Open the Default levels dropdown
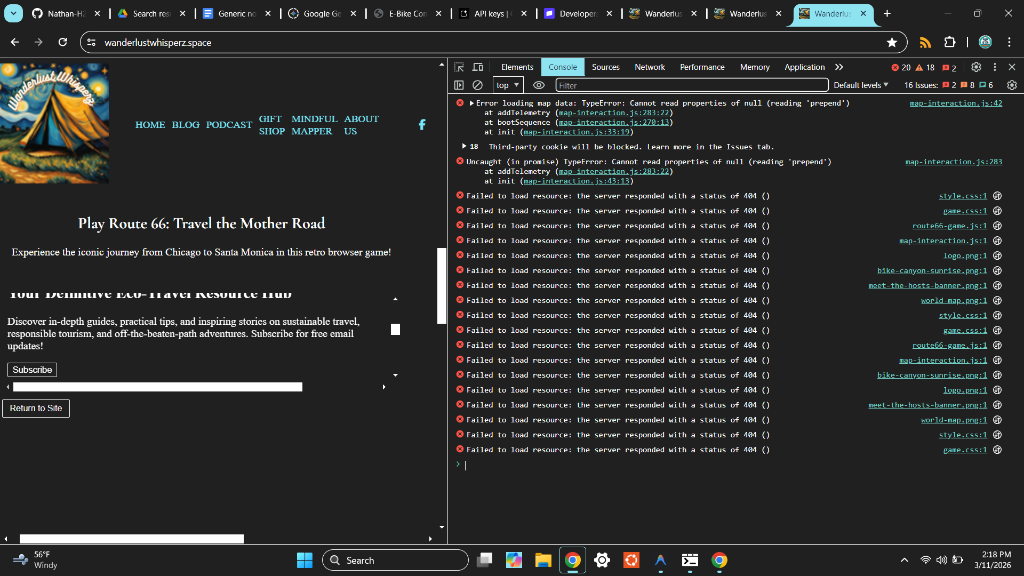The width and height of the screenshot is (1024, 576). tap(861, 85)
